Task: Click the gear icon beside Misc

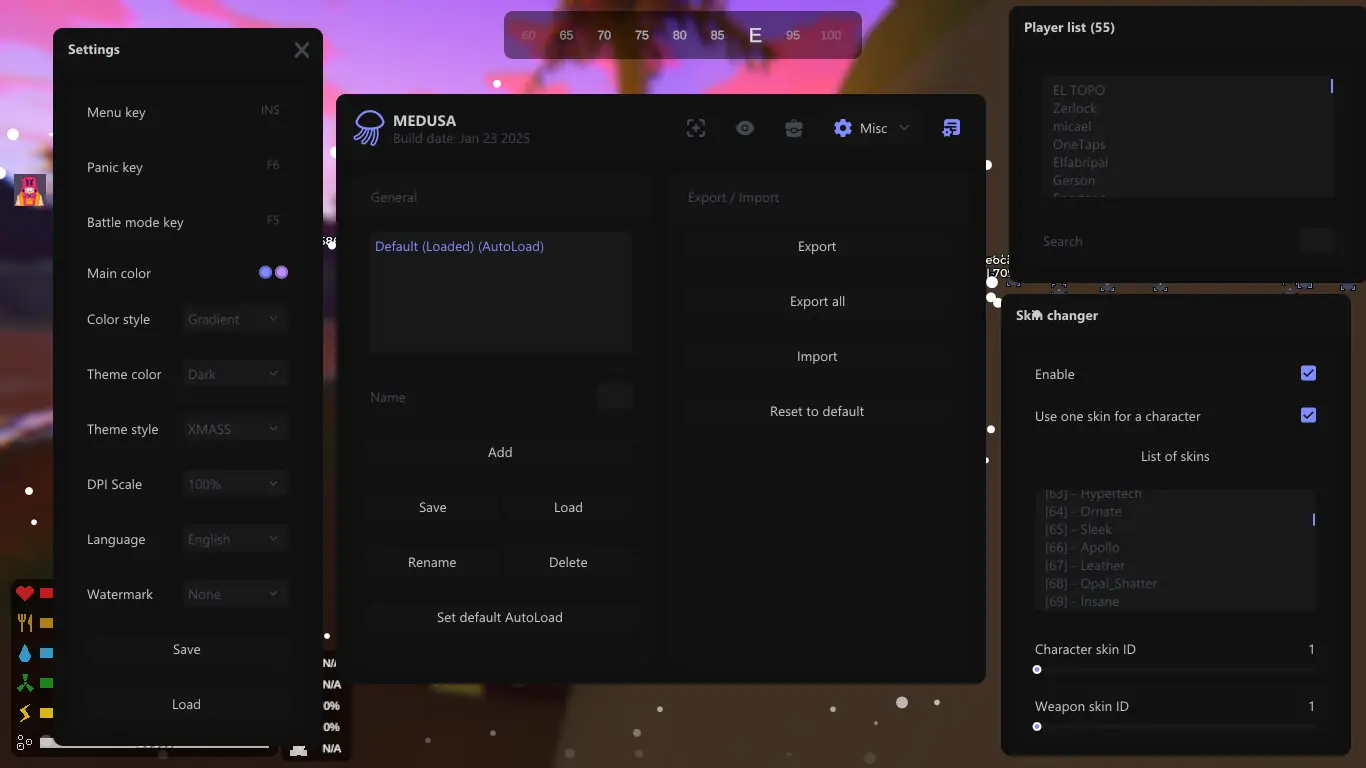Action: click(x=843, y=128)
